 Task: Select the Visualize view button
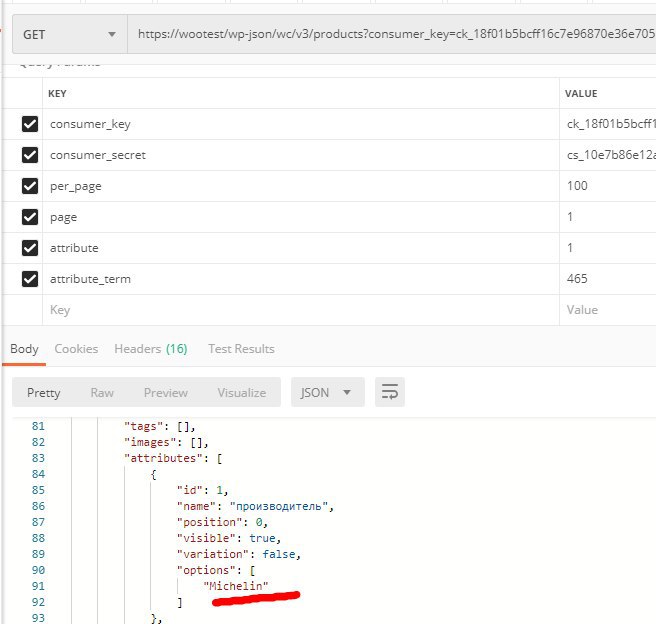(241, 393)
